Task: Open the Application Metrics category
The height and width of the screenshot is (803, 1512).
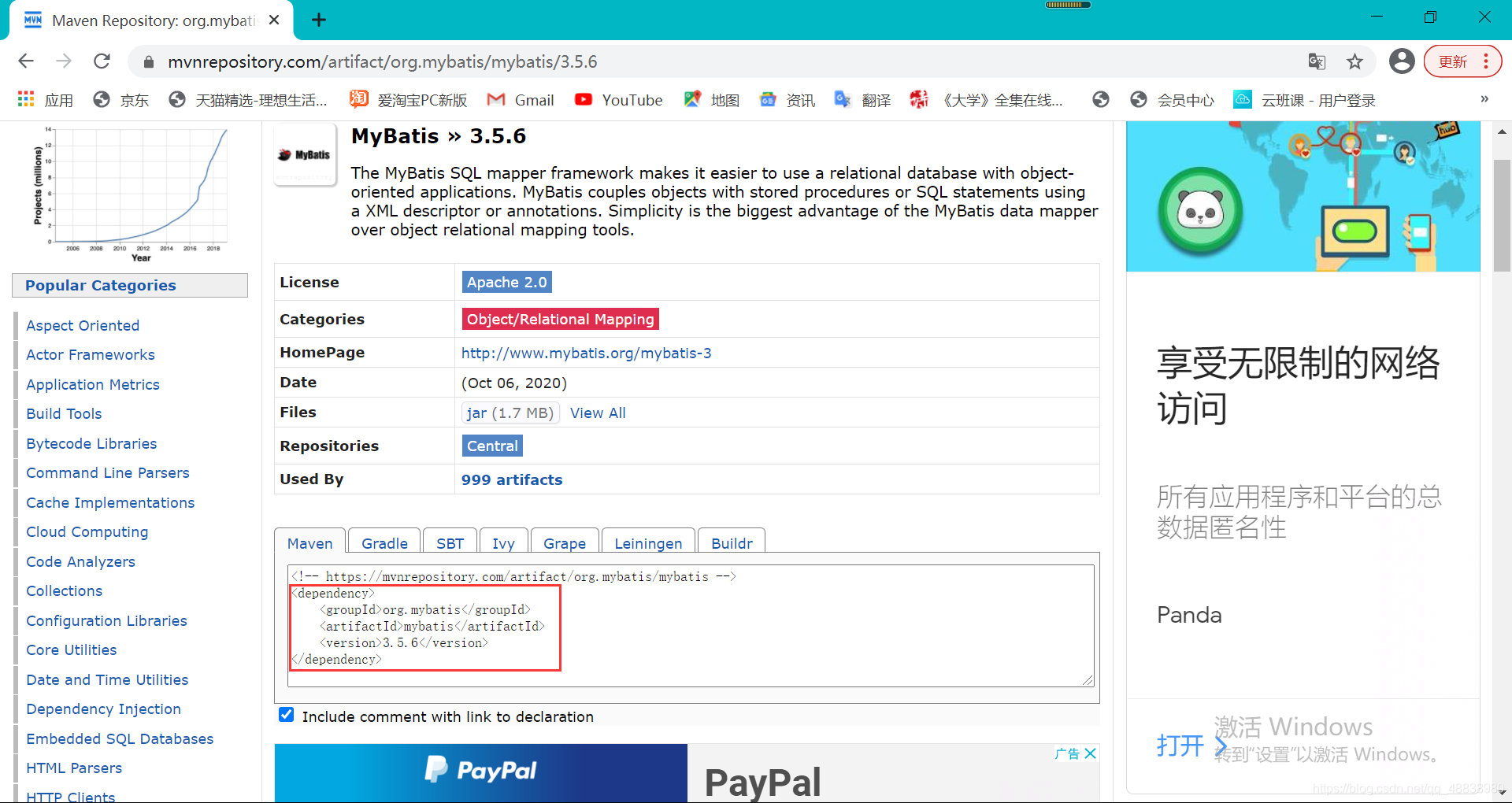Action: point(93,384)
